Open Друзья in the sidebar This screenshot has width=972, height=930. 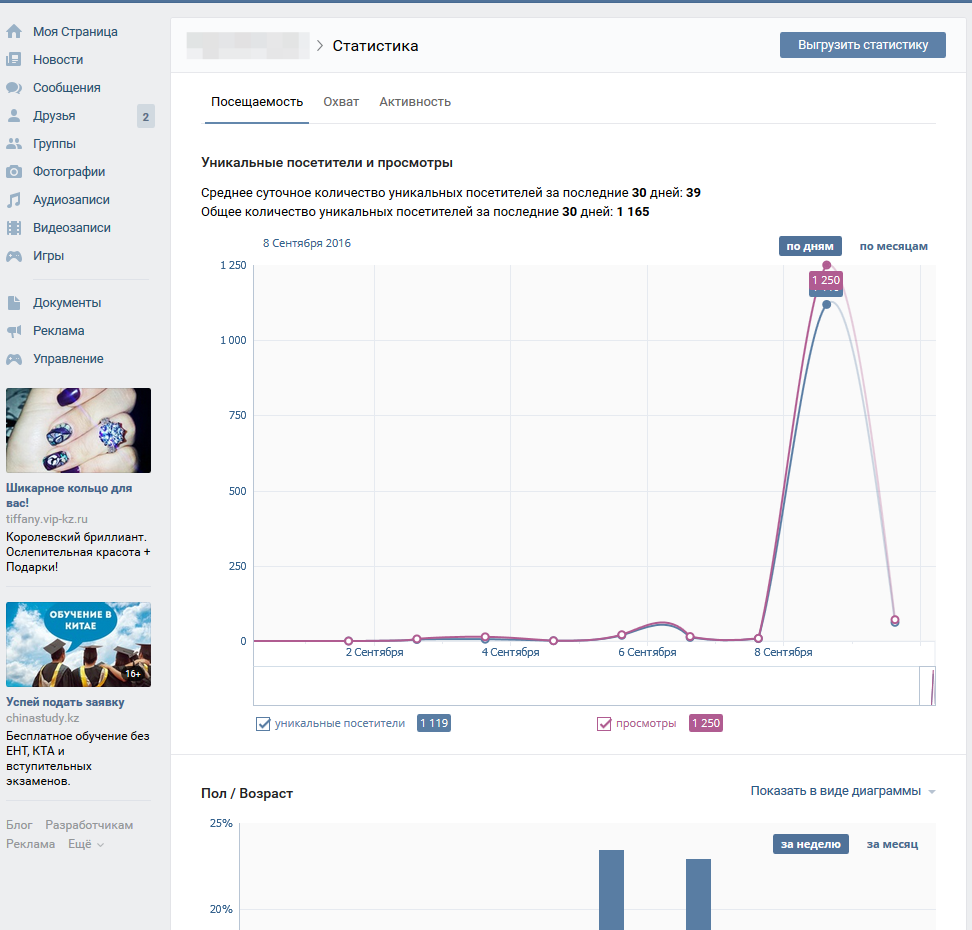click(55, 115)
